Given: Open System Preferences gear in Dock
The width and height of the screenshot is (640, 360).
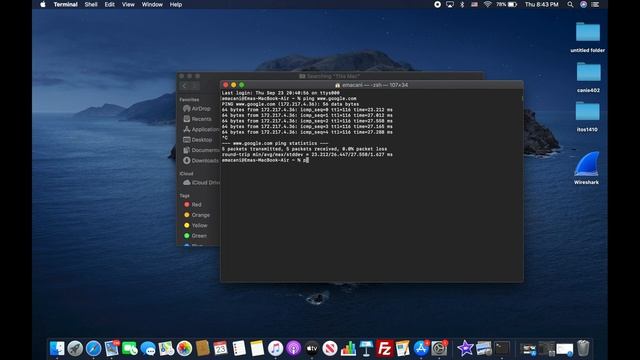Looking at the screenshot, I should pyautogui.click(x=439, y=348).
